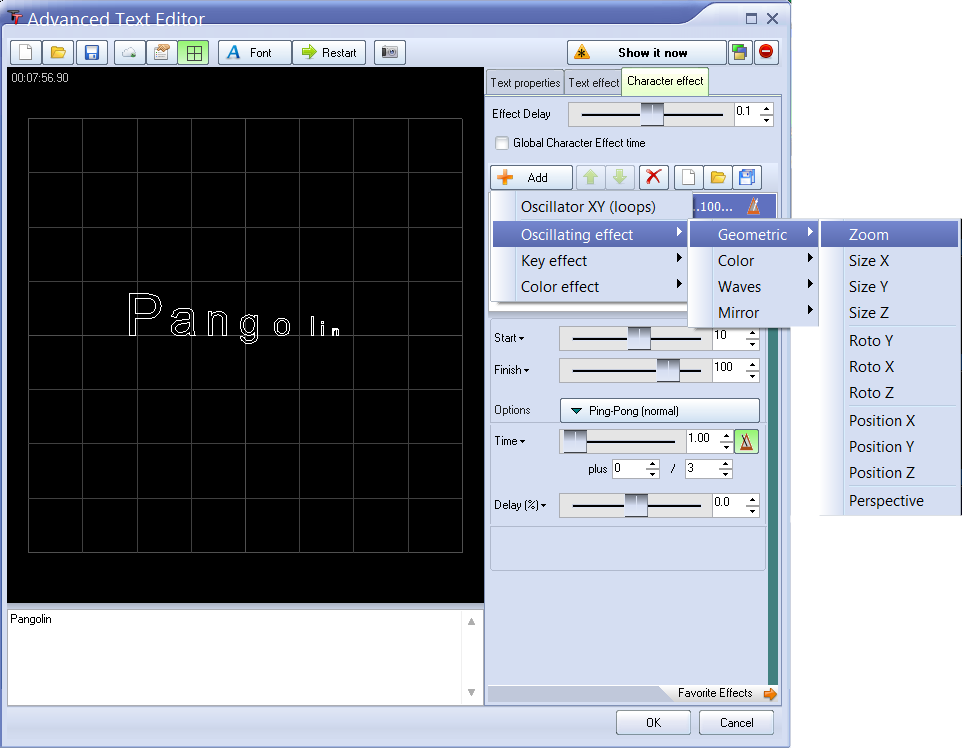Viewport: 962px width, 748px height.
Task: Select Position Z effect
Action: pos(890,473)
